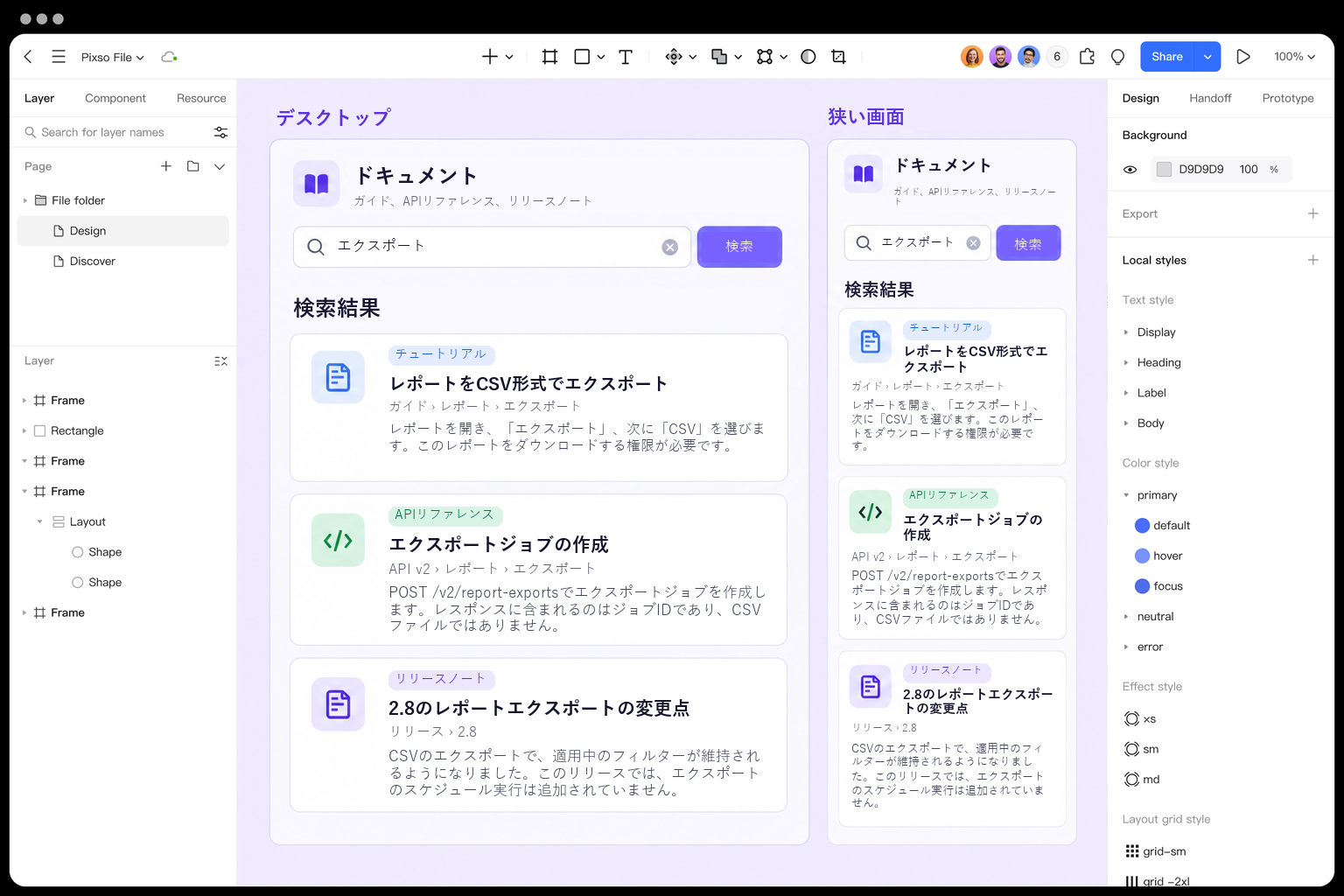Switch to the Component tab
Viewport: 1344px width, 896px height.
(115, 98)
